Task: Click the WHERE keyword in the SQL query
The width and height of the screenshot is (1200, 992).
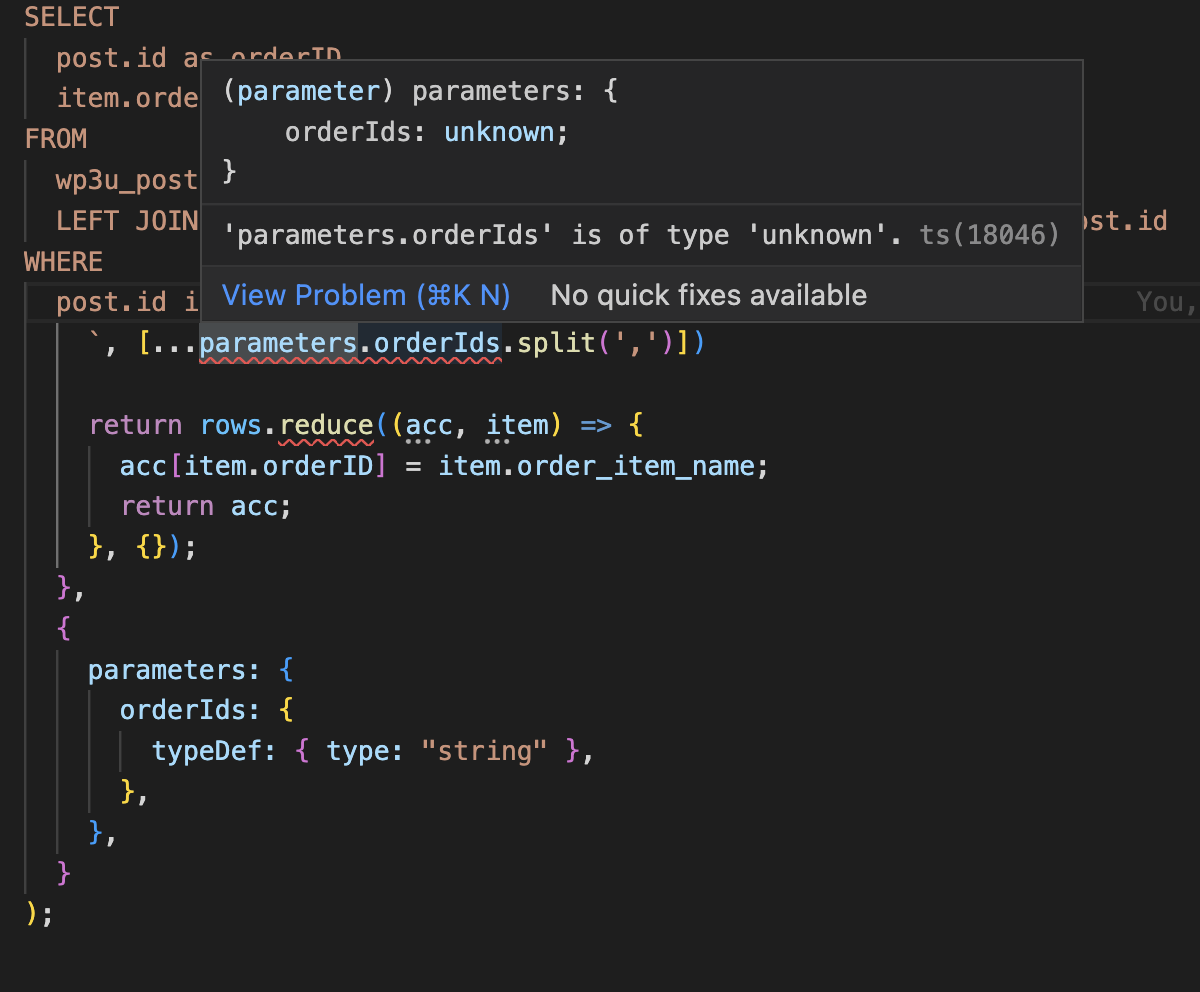Action: coord(62,261)
